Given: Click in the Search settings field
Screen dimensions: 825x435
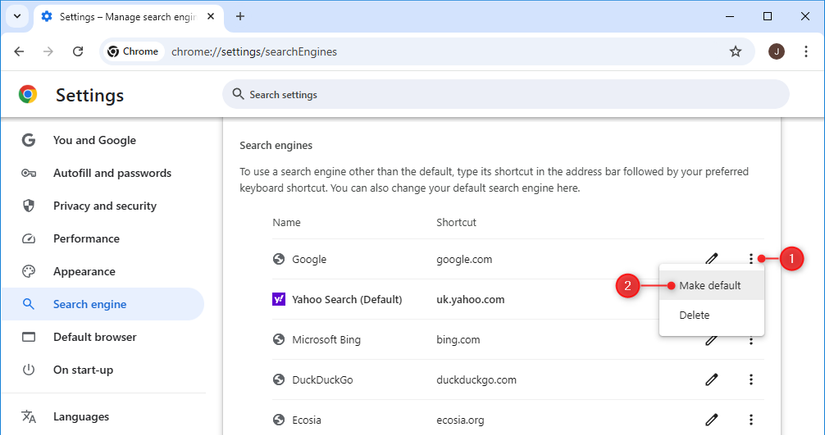Looking at the screenshot, I should pos(505,95).
